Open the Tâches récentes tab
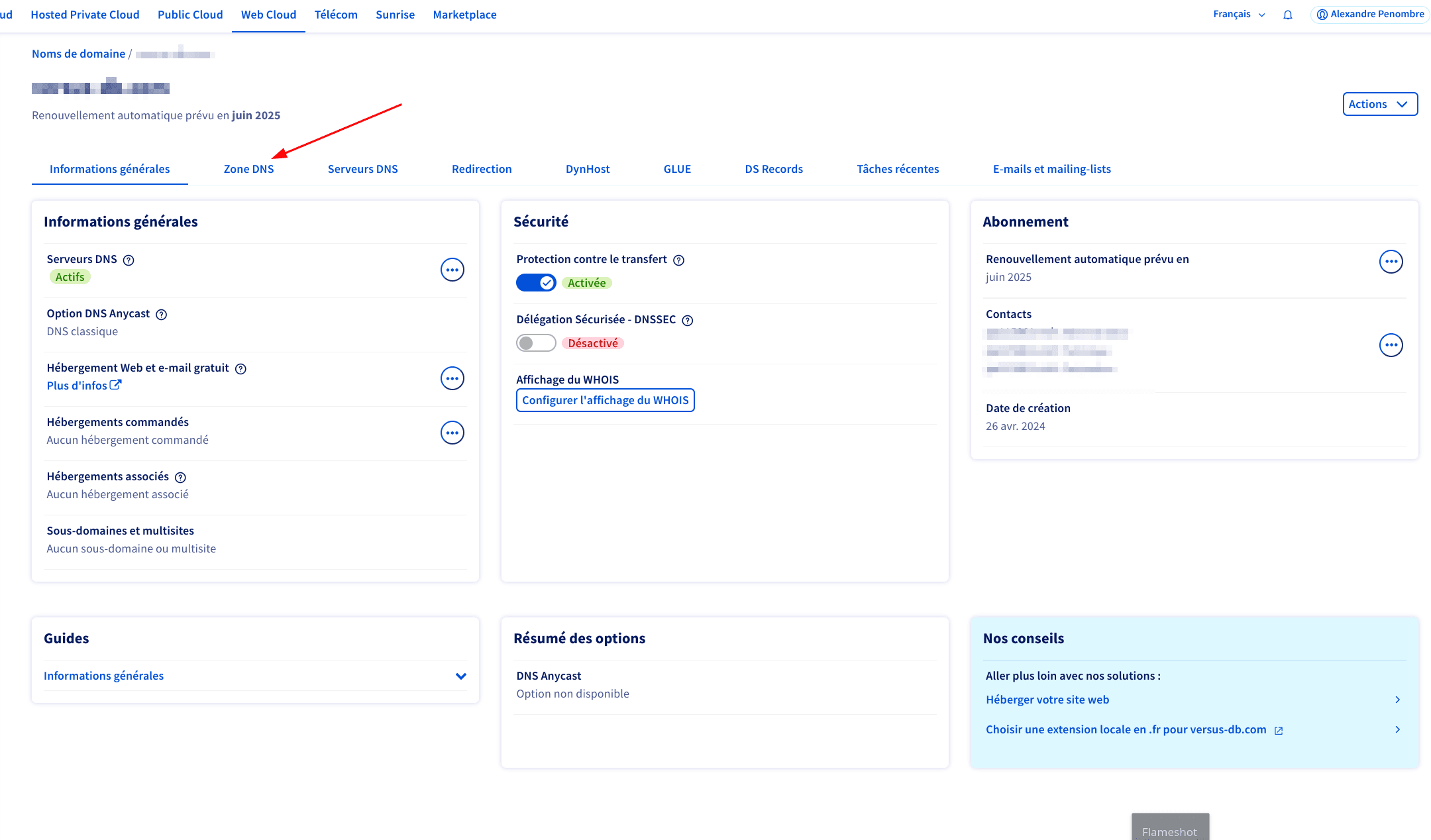This screenshot has width=1431, height=840. point(898,169)
